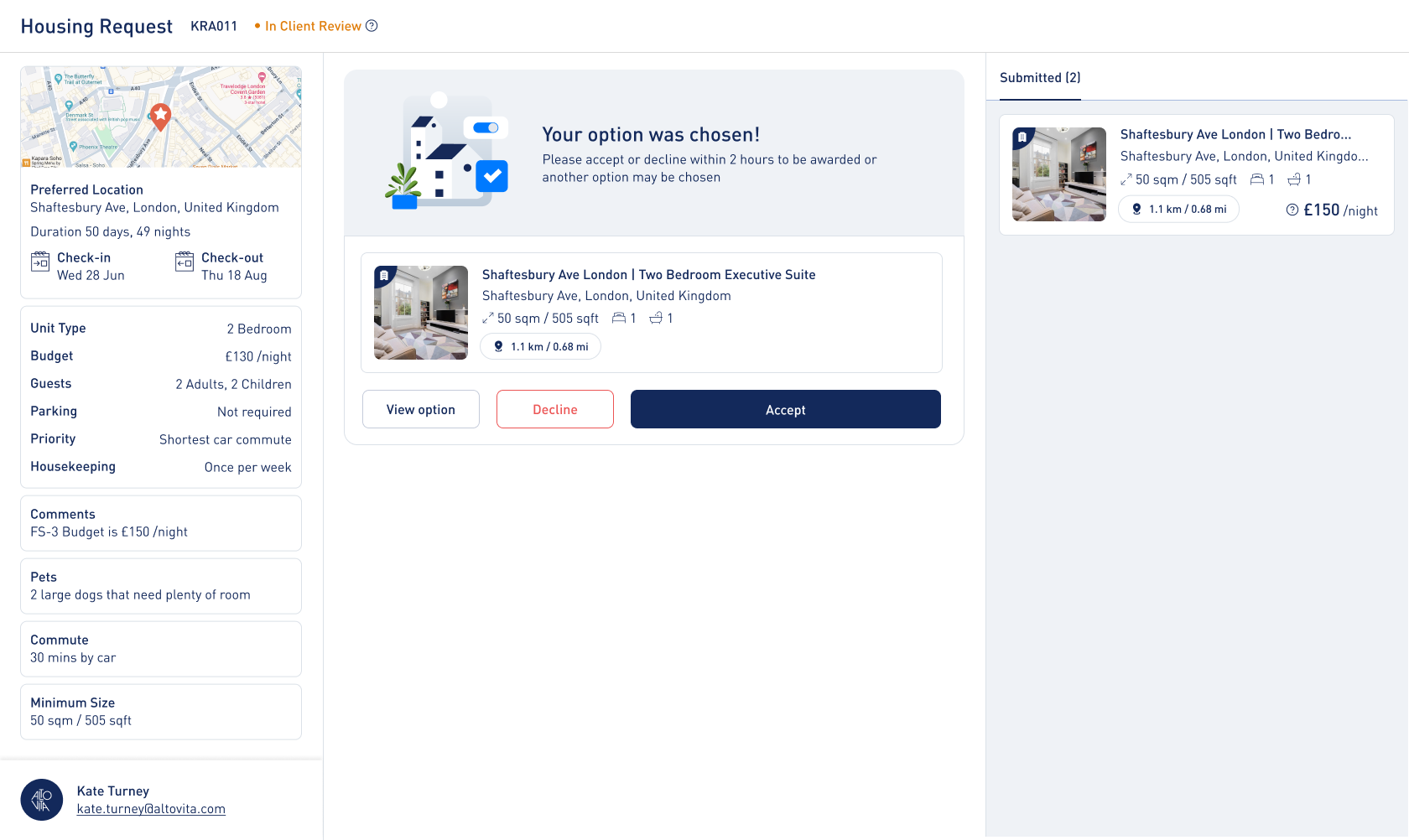Click the Altovita avatar logo beside Kate Turney
1409x840 pixels.
42,800
